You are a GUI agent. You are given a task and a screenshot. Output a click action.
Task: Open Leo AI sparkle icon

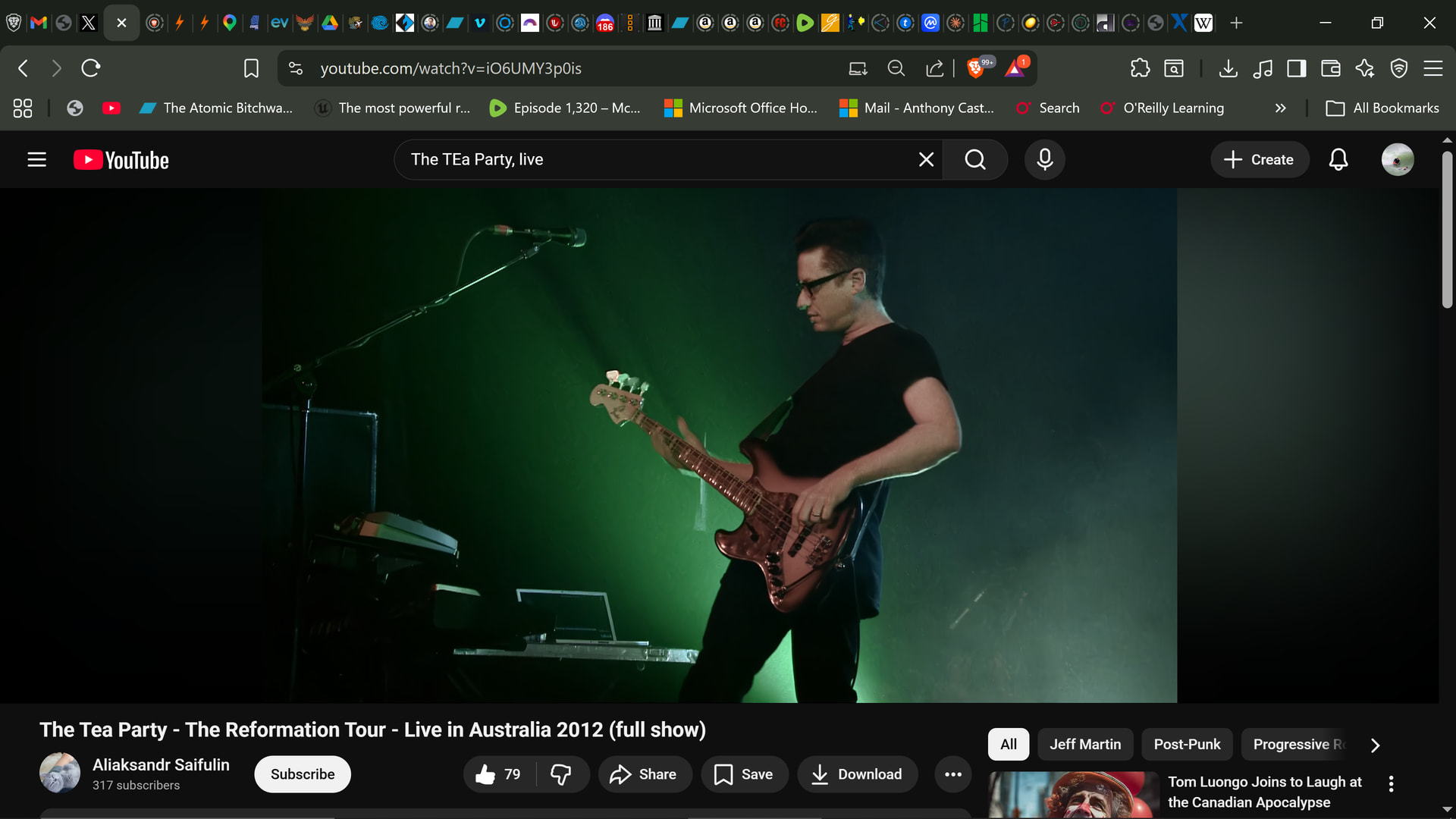[1364, 68]
